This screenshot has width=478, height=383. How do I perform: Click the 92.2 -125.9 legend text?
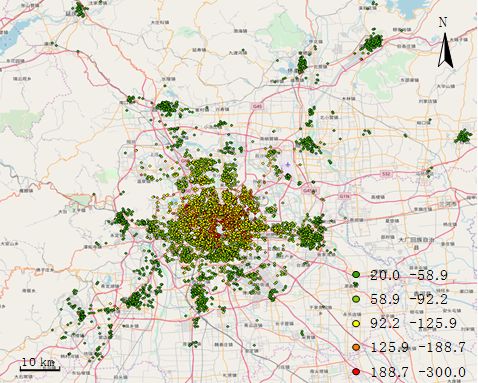pyautogui.click(x=413, y=323)
